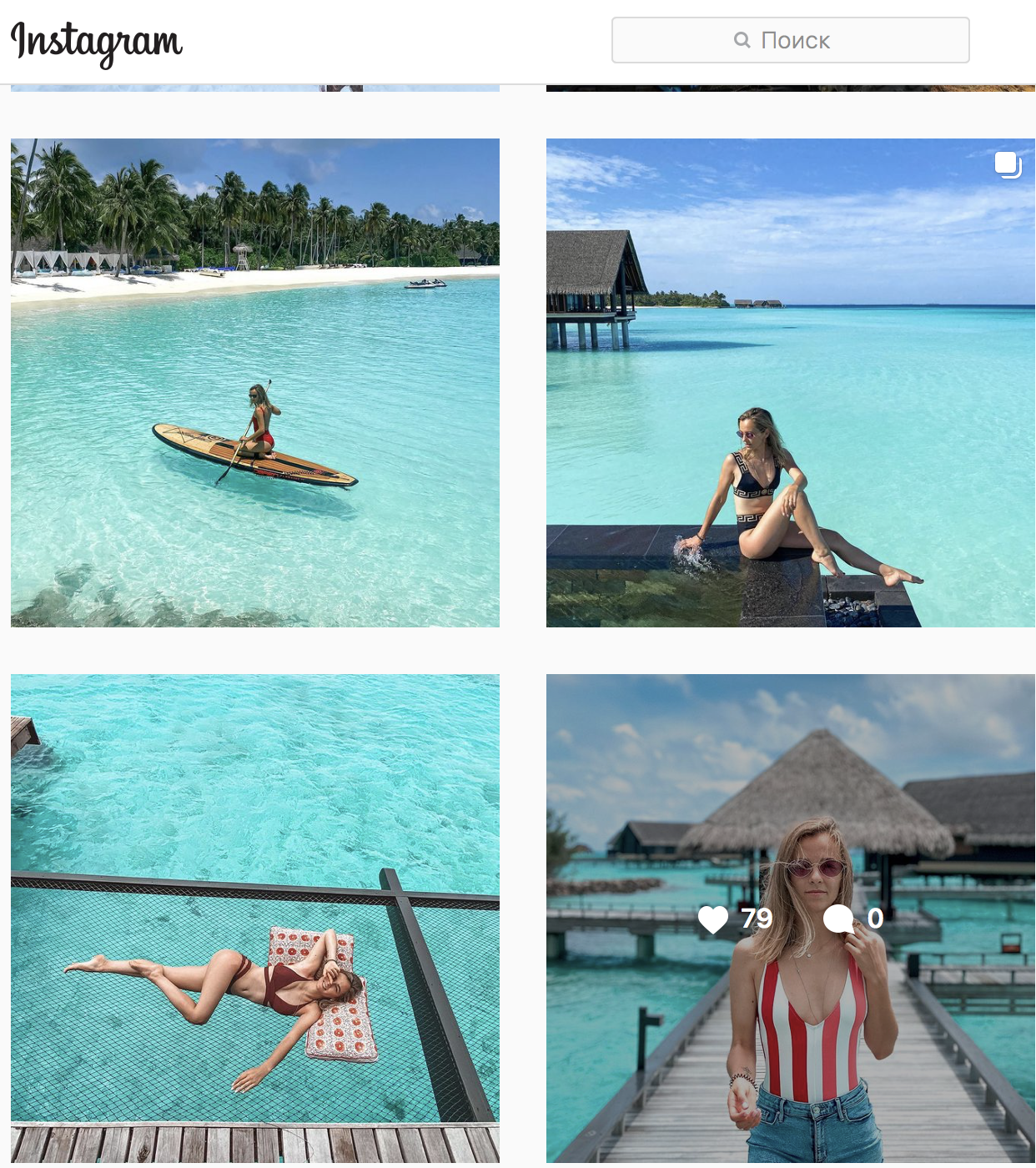Click the multi-photo carousel icon on post
Screen dimensions: 1036x1168
tap(1008, 164)
